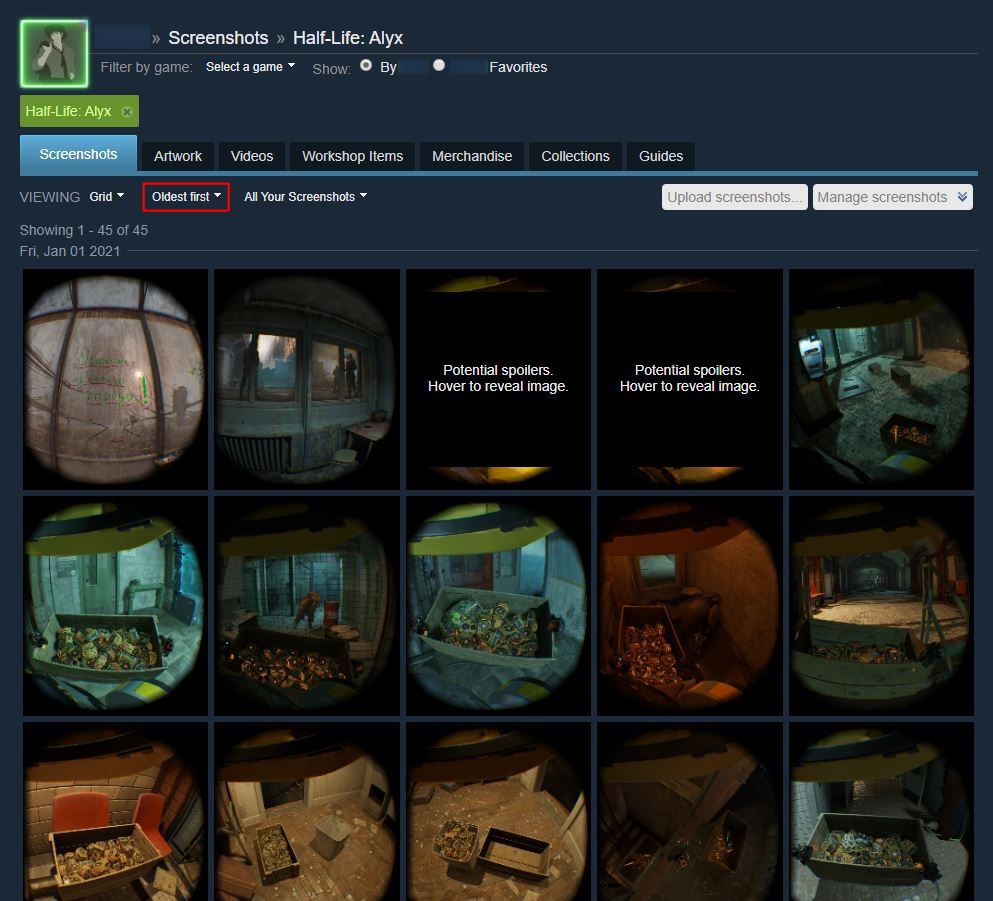
Task: Switch to the Screenshots tab
Action: (79, 154)
